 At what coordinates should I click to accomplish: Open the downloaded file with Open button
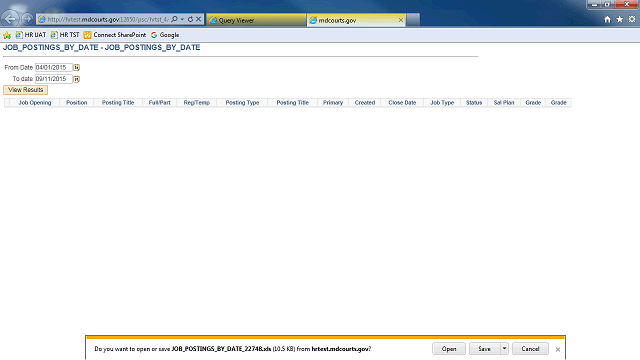tap(449, 349)
